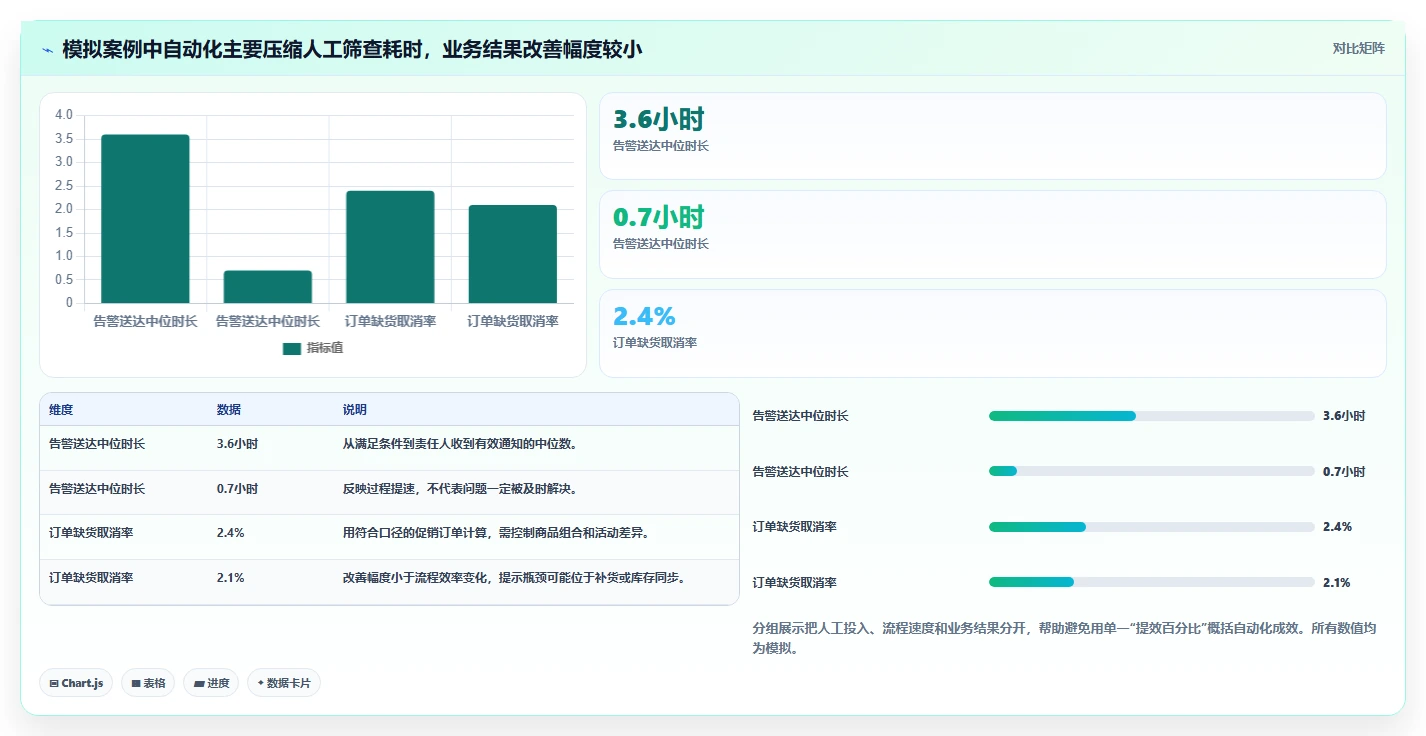Viewport: 1426px width, 736px height.
Task: Click the 数据 table column header
Action: pos(229,410)
